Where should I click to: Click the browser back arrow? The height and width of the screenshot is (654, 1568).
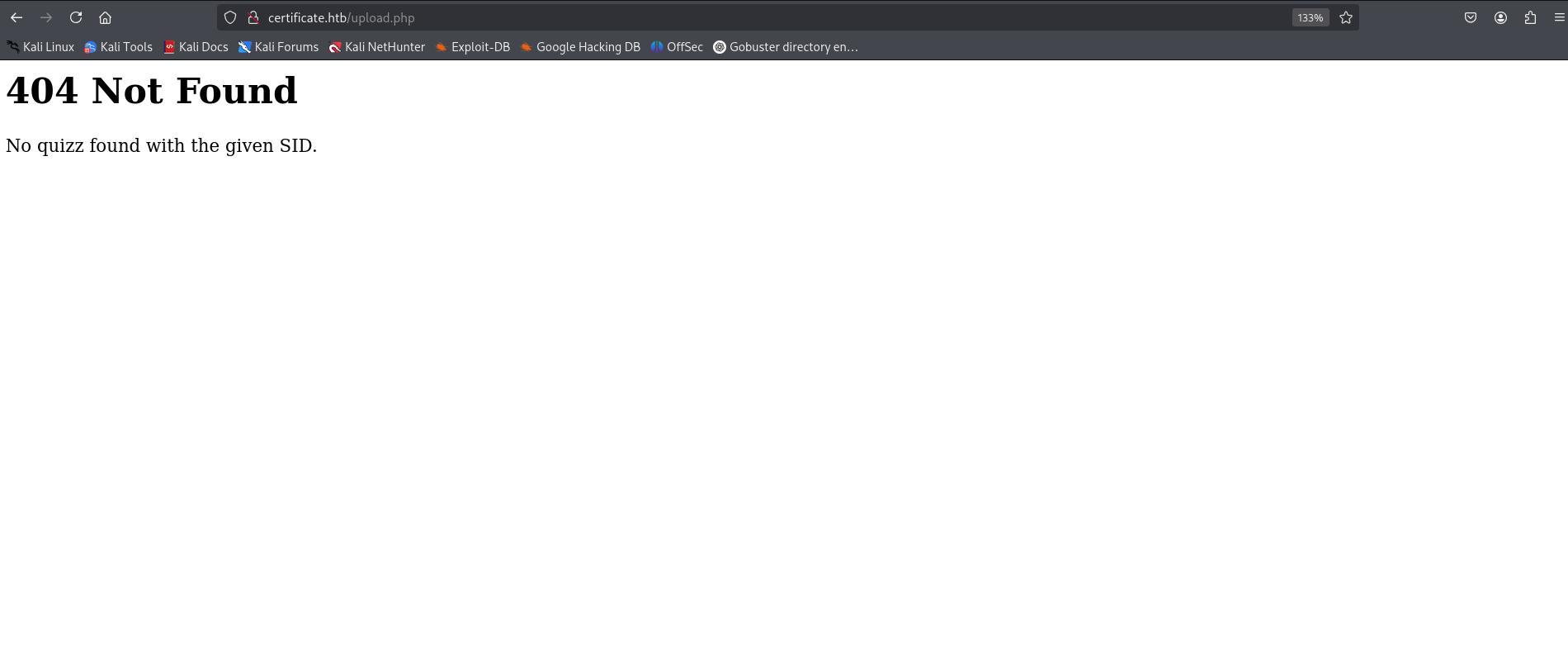click(17, 17)
